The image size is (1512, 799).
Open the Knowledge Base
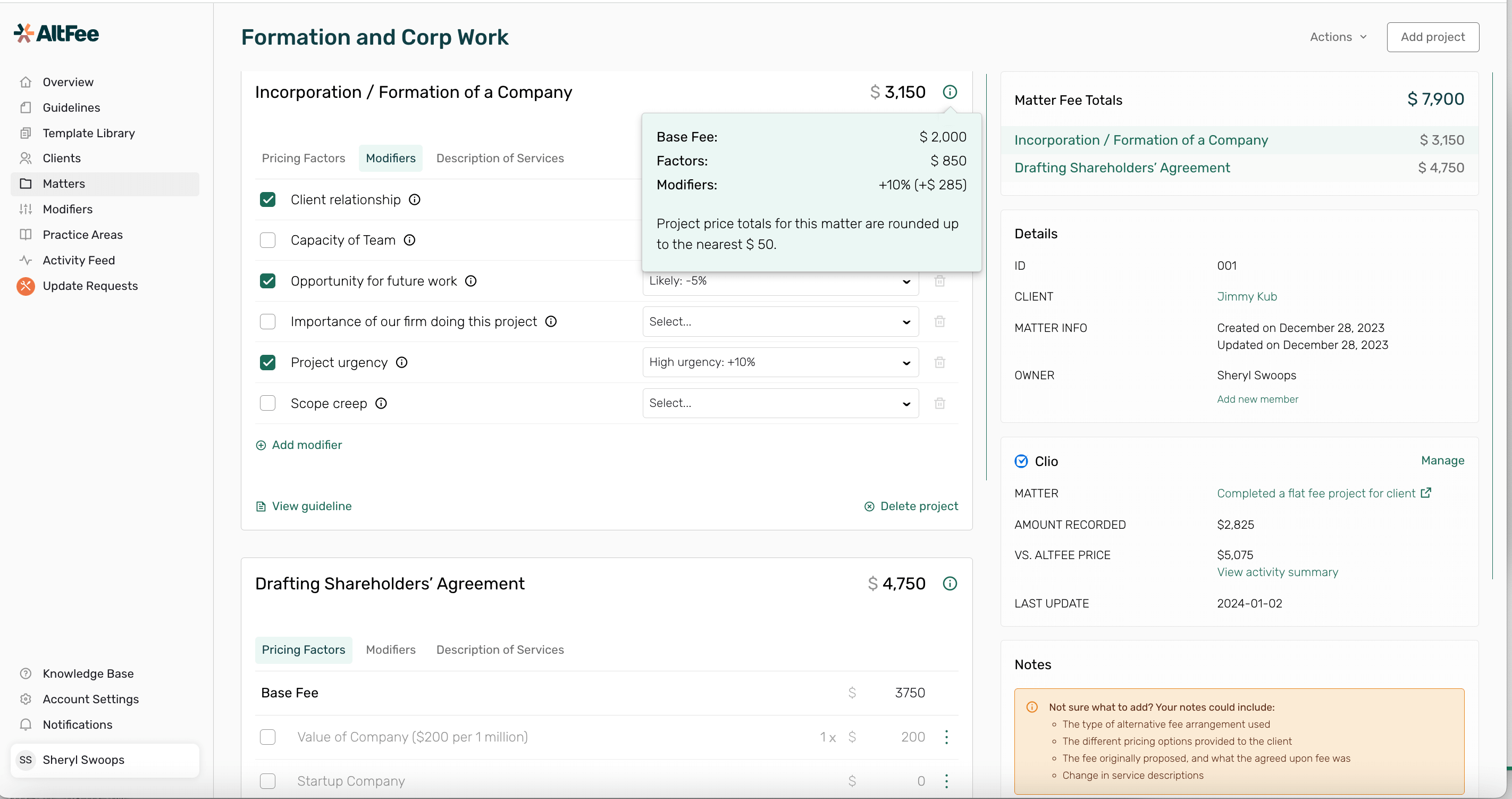pyautogui.click(x=88, y=674)
